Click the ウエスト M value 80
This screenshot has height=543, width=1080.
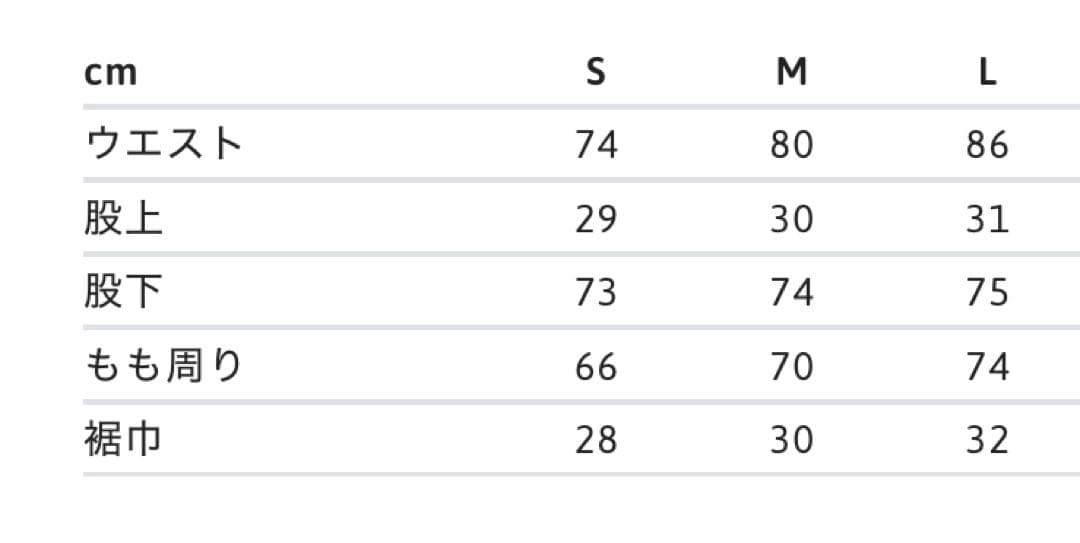pyautogui.click(x=791, y=146)
